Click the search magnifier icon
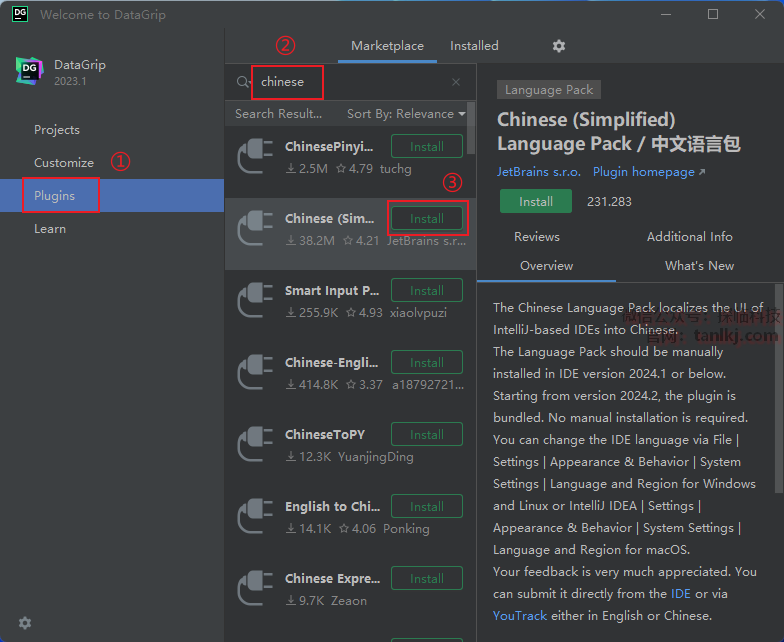Screen dimensions: 784x642 click(243, 82)
